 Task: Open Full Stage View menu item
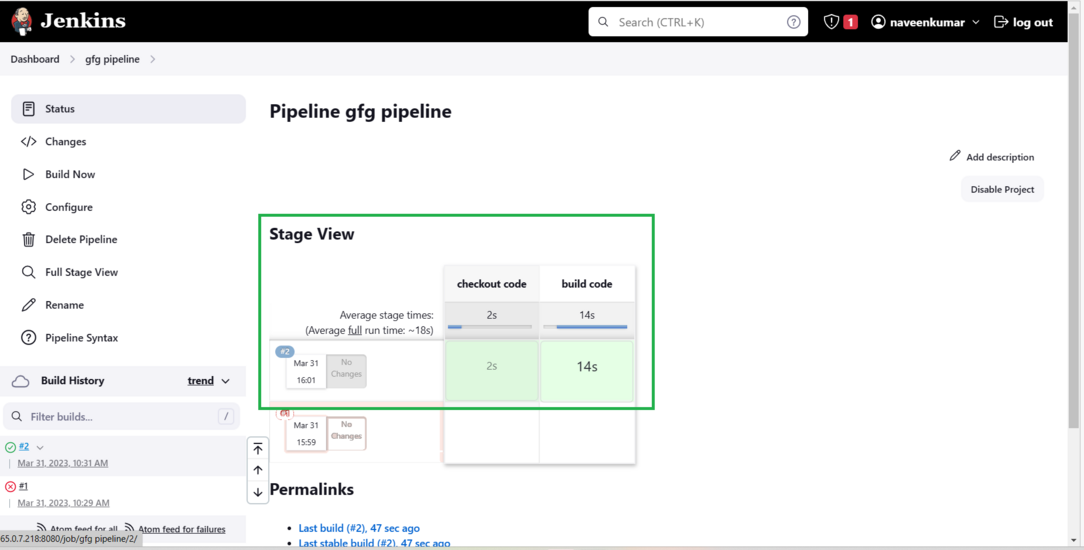coord(81,272)
